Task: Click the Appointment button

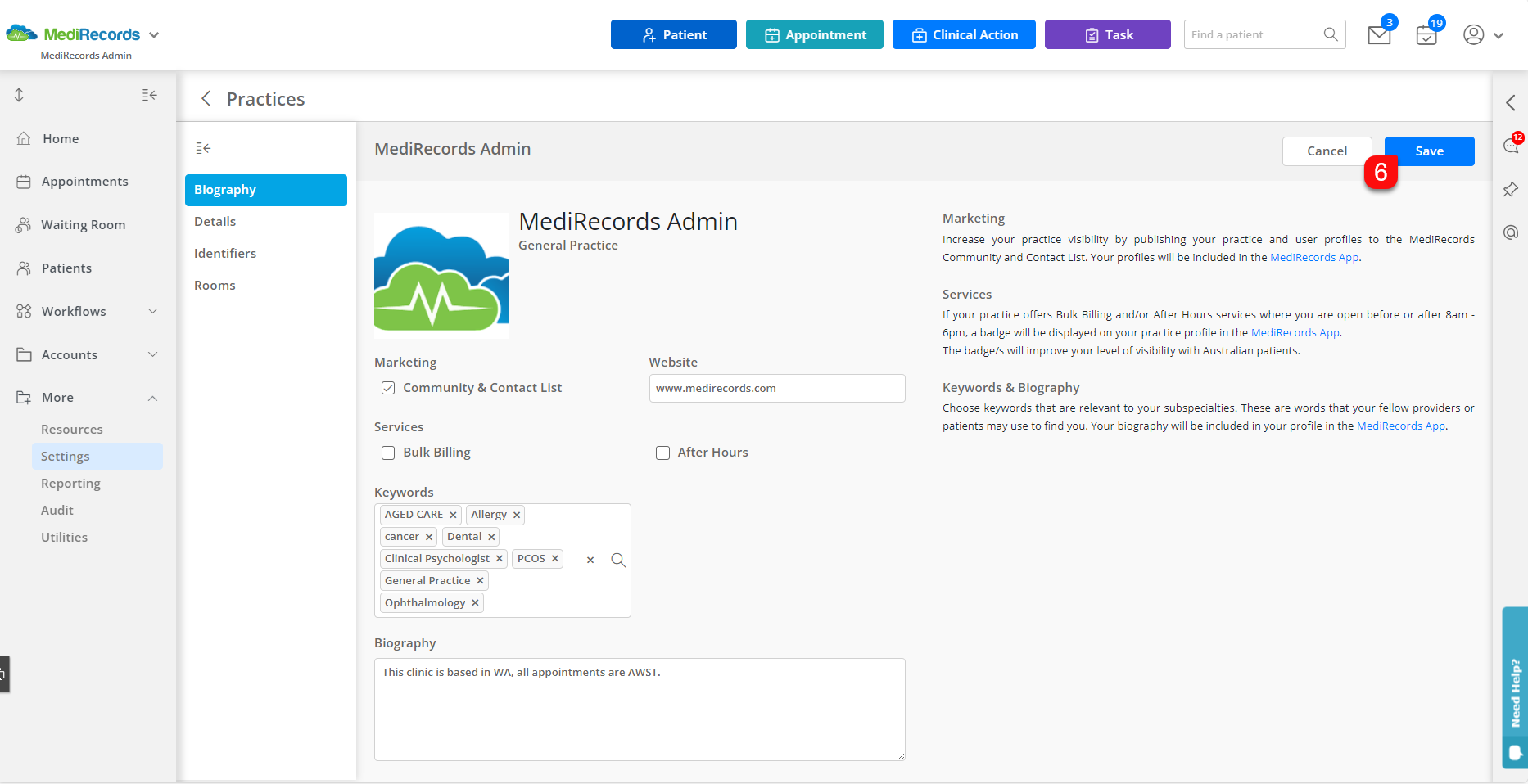Action: pos(815,34)
